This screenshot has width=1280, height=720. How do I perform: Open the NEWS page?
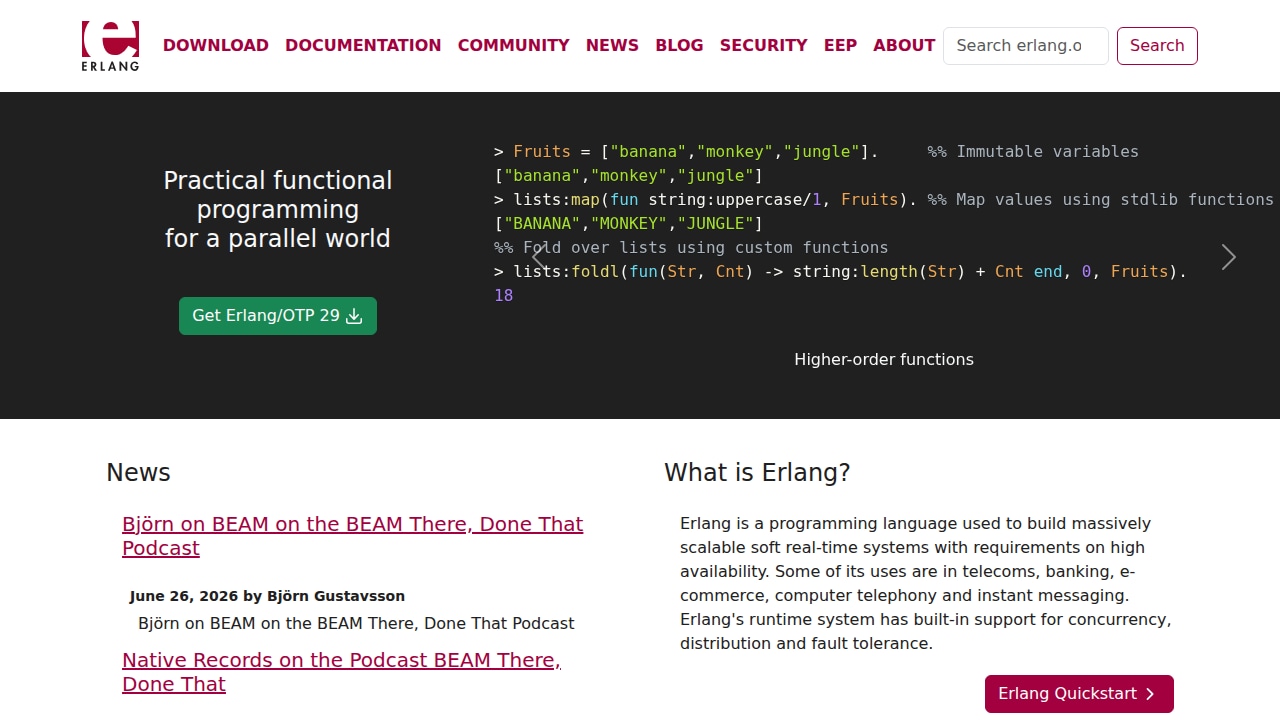[612, 45]
